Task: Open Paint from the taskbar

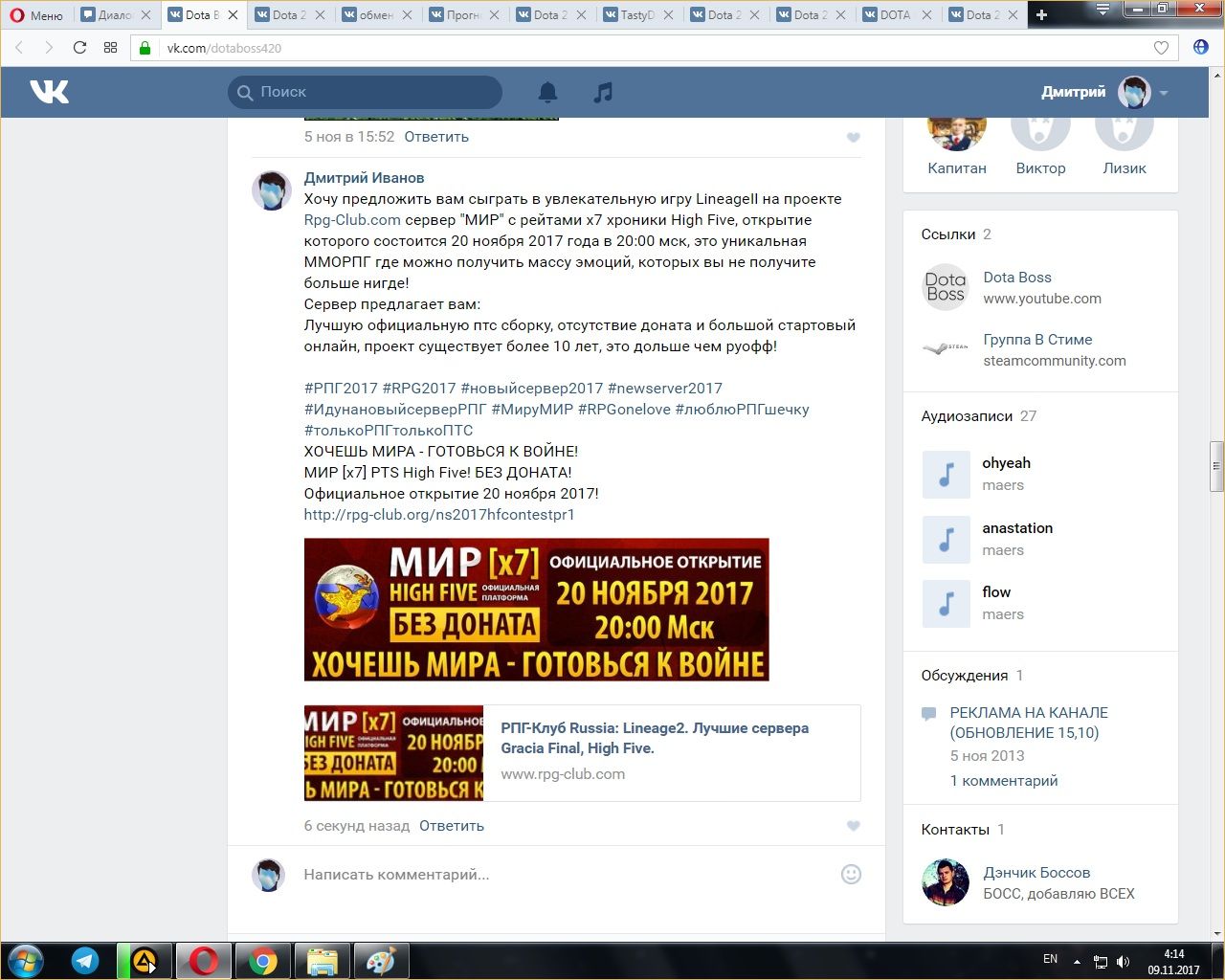Action: 382,960
